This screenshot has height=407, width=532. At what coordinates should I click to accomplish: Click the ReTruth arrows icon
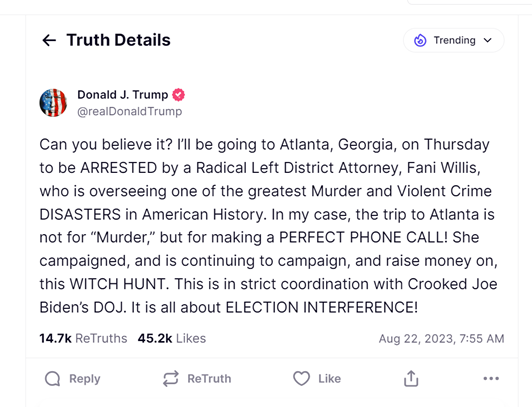tap(170, 379)
